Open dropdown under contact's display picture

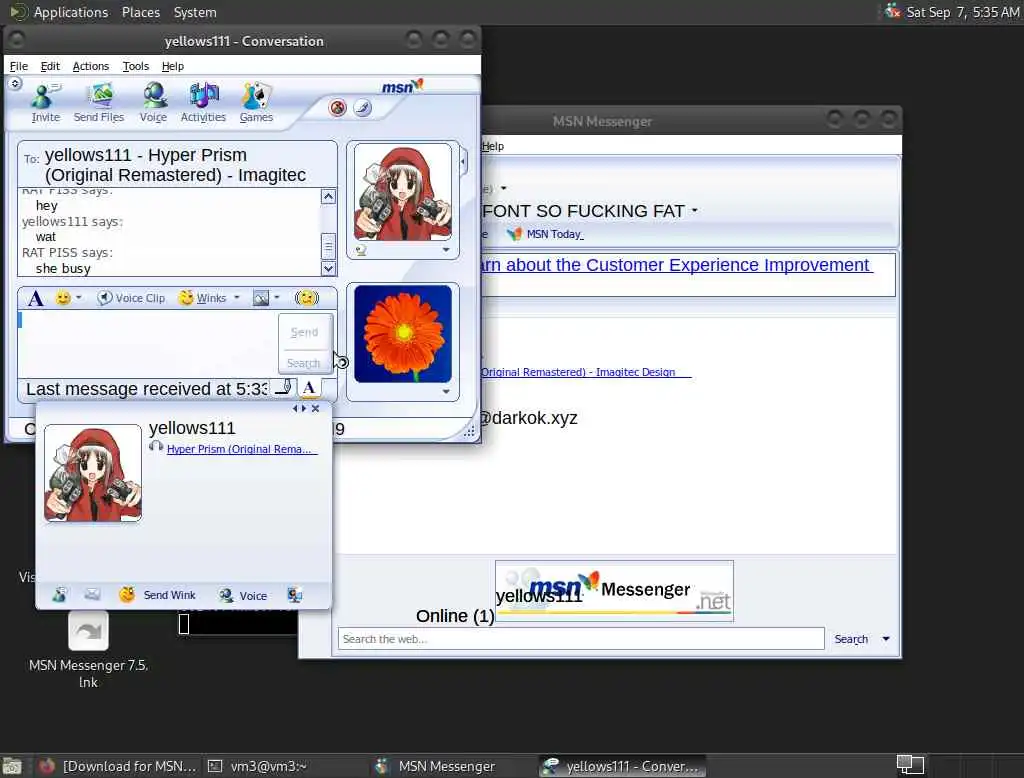[x=445, y=250]
